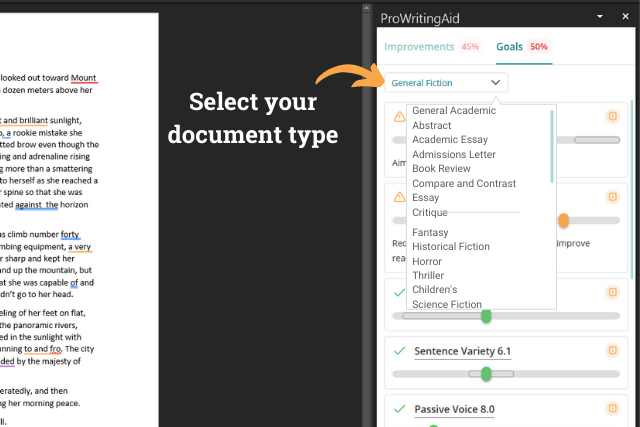The height and width of the screenshot is (427, 640).
Task: Click the document scrollbar up arrow
Action: click(367, 8)
